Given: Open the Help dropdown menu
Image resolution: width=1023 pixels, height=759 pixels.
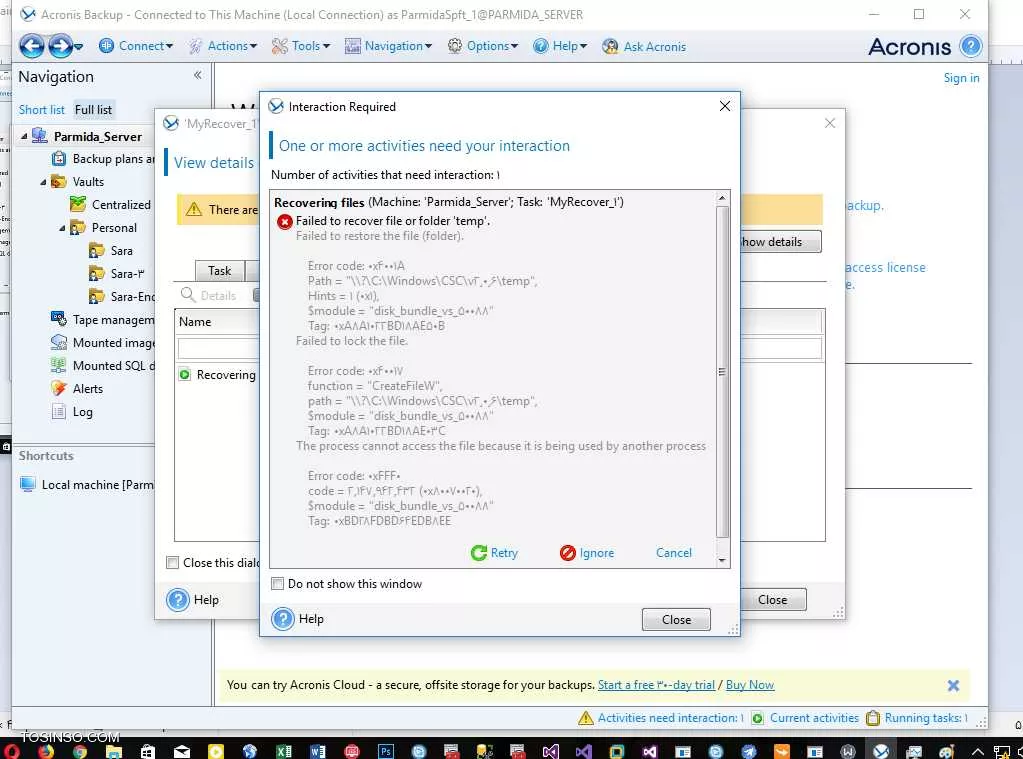Looking at the screenshot, I should point(560,46).
